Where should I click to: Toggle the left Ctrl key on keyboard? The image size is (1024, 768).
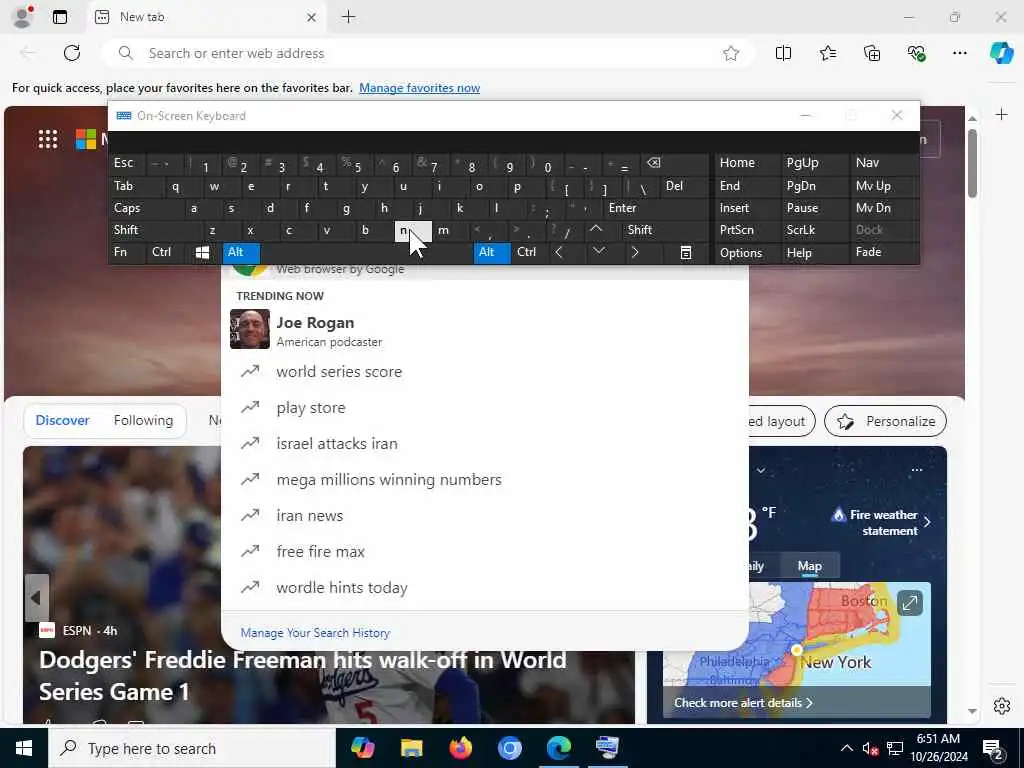(166, 253)
